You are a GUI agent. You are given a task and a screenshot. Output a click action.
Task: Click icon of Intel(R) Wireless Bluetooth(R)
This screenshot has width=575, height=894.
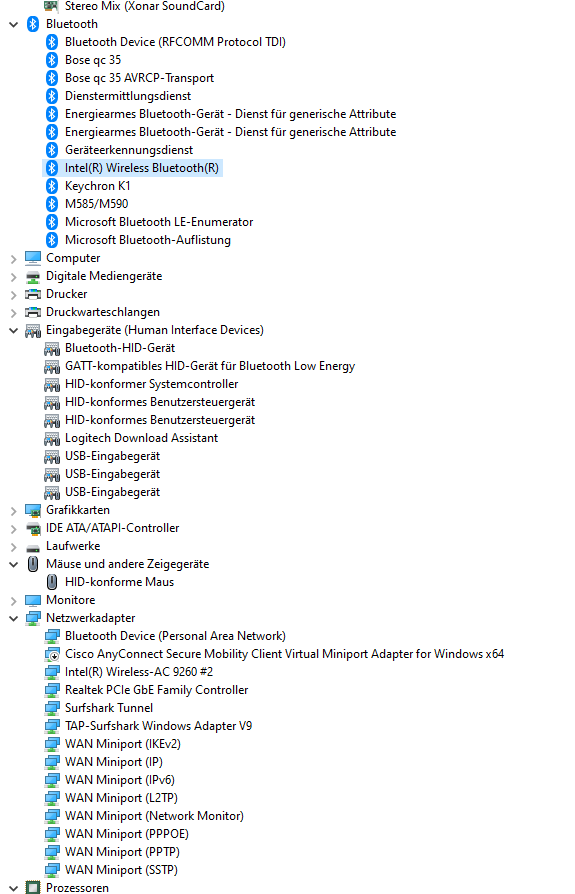pos(52,168)
